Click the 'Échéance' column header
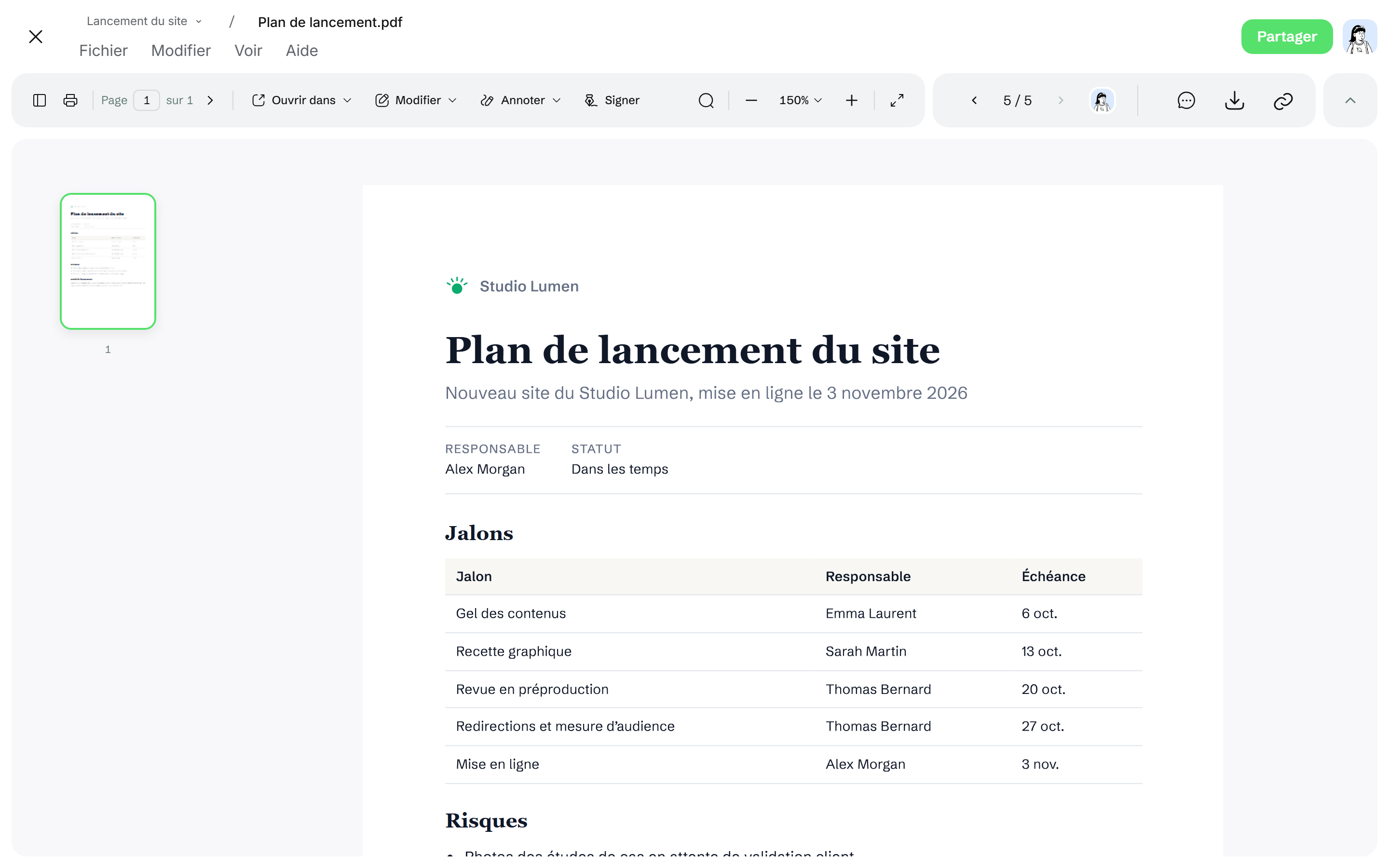Screen dimensions: 1389x868 1053,576
